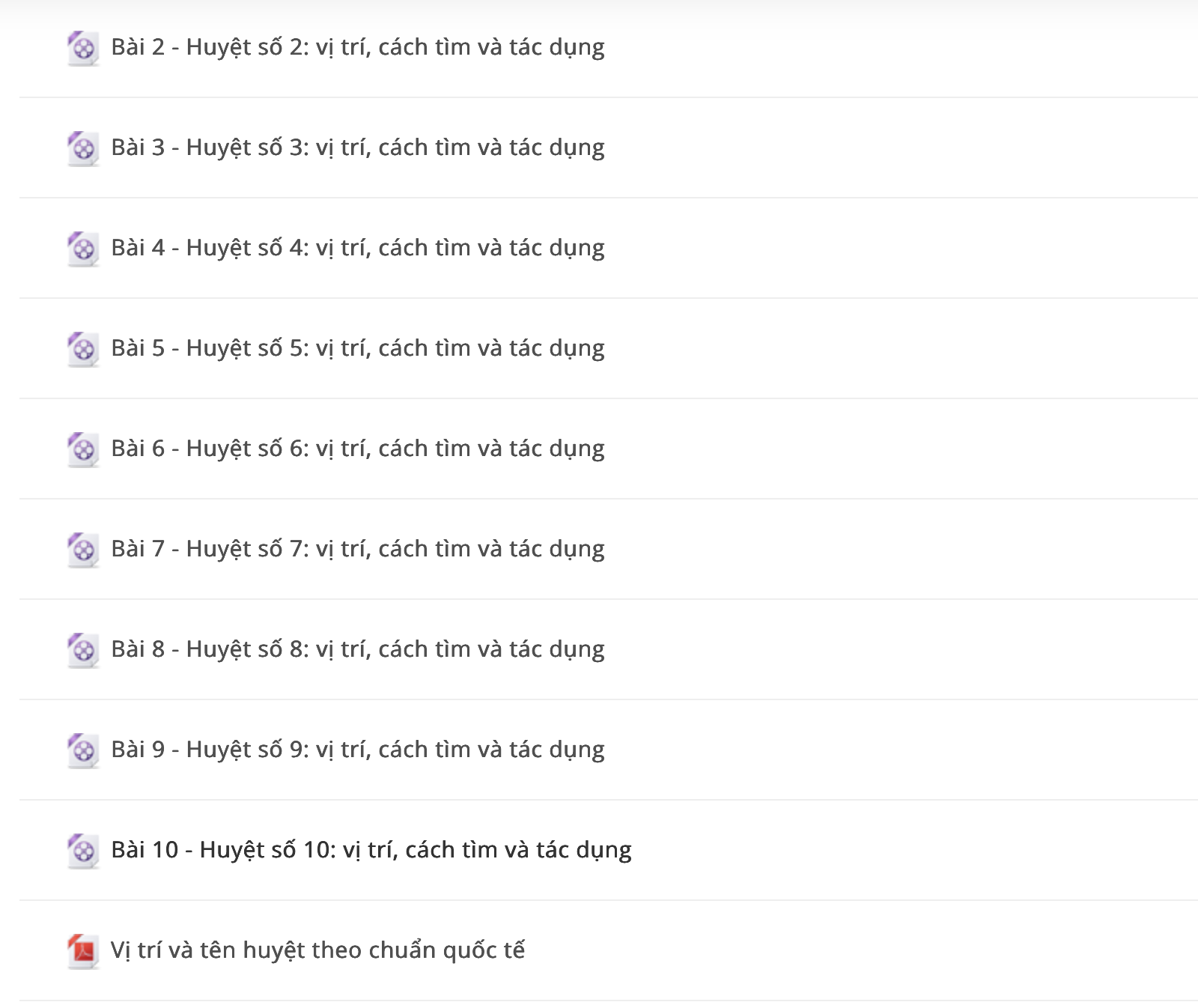Click the video icon beside Bài 2
Viewport: 1198px width, 1008px height.
coord(83,49)
